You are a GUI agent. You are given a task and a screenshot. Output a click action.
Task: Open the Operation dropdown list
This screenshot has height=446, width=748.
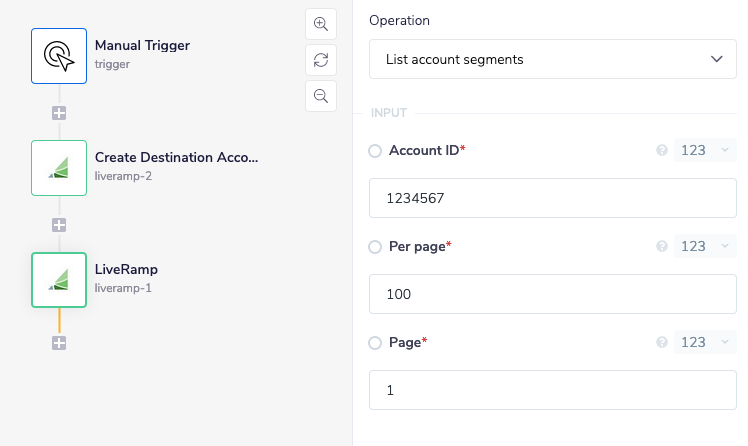pos(552,59)
